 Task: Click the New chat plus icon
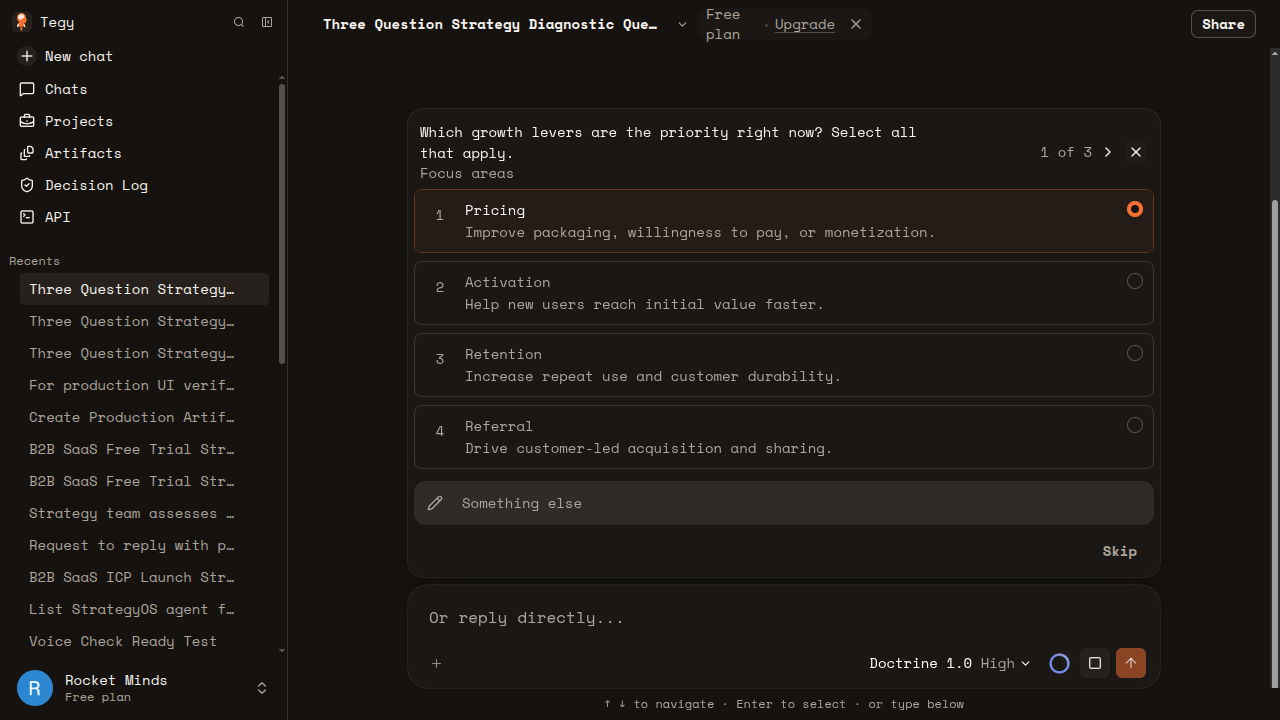pos(27,56)
